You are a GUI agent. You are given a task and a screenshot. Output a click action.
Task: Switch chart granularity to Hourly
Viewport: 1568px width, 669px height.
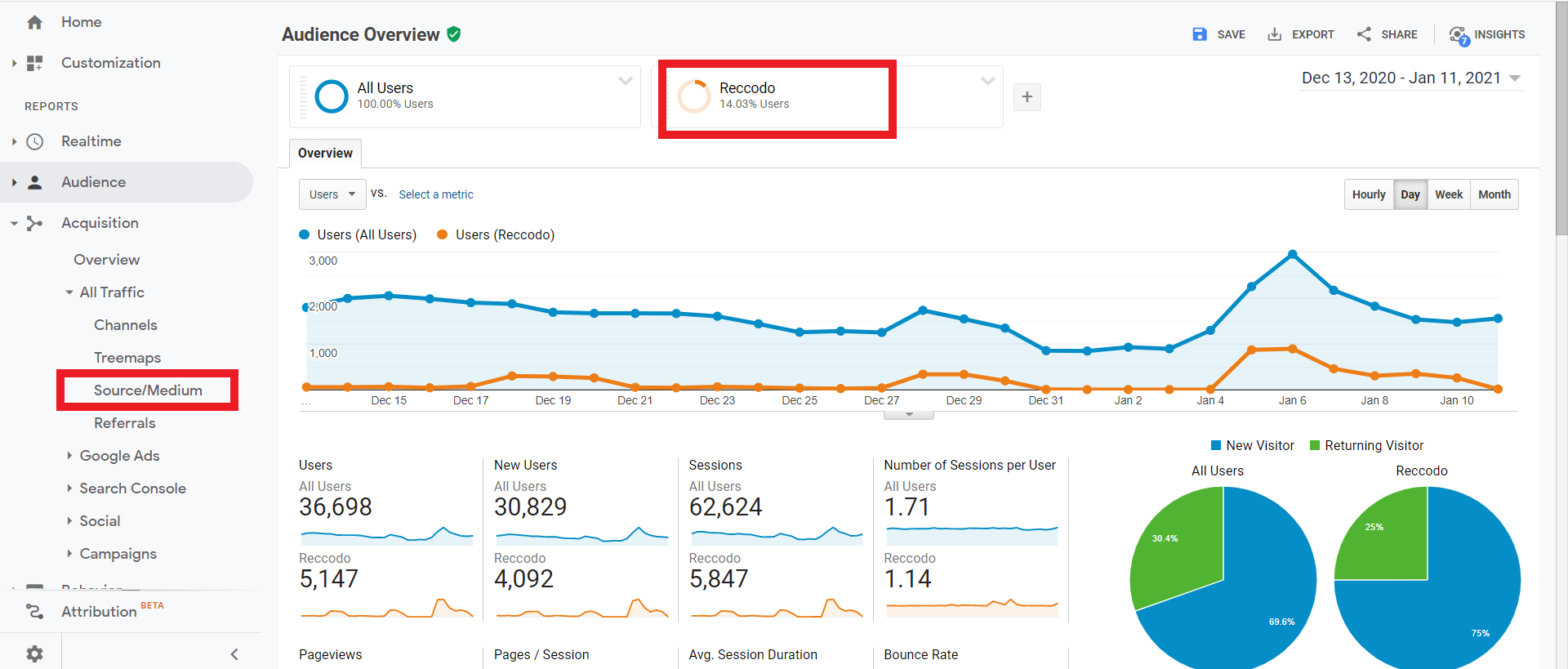[x=1369, y=194]
